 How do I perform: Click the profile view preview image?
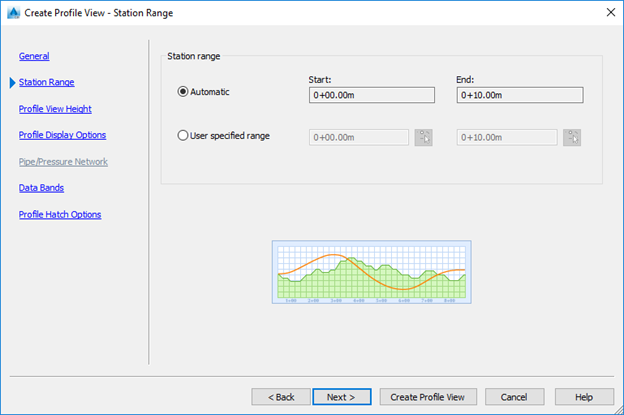tap(371, 272)
